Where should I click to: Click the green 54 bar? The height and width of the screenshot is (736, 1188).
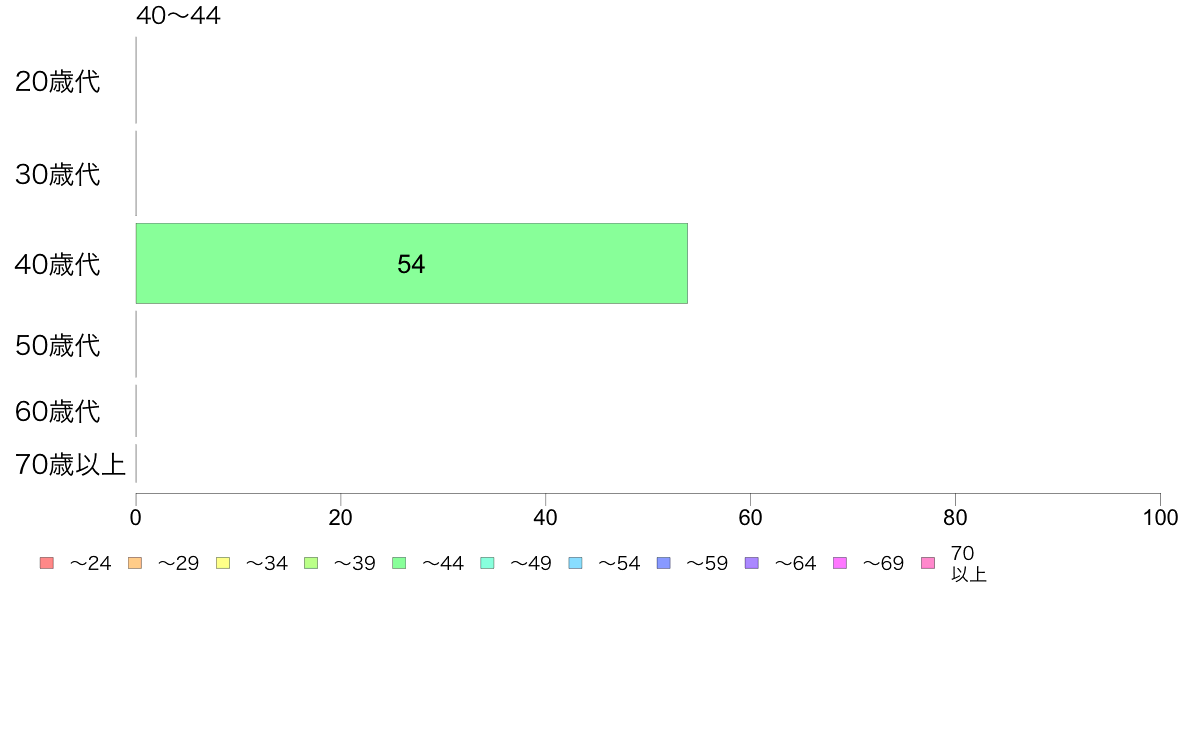[x=411, y=264]
